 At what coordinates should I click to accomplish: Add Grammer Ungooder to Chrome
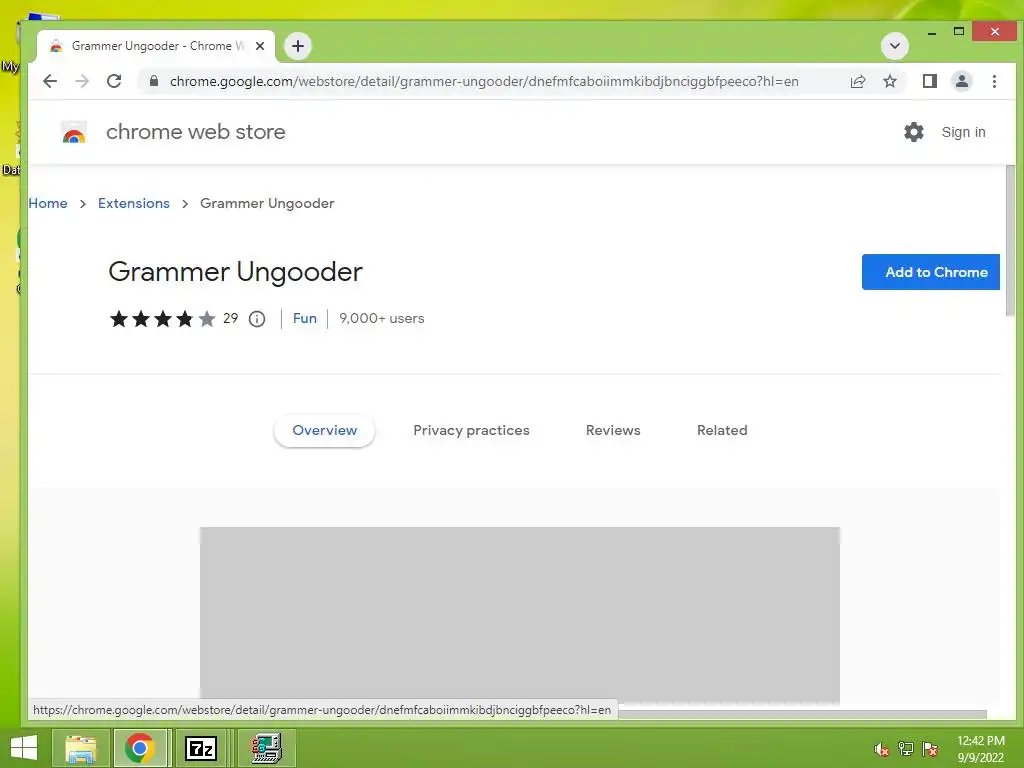(931, 272)
